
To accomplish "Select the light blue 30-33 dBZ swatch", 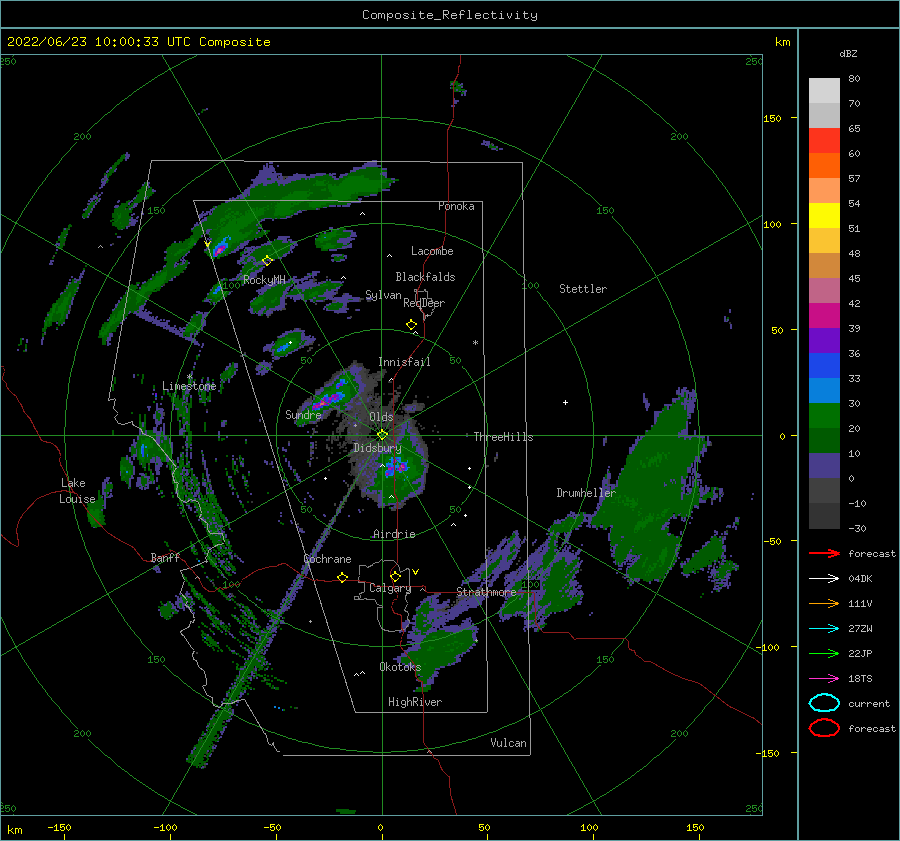I will (824, 390).
